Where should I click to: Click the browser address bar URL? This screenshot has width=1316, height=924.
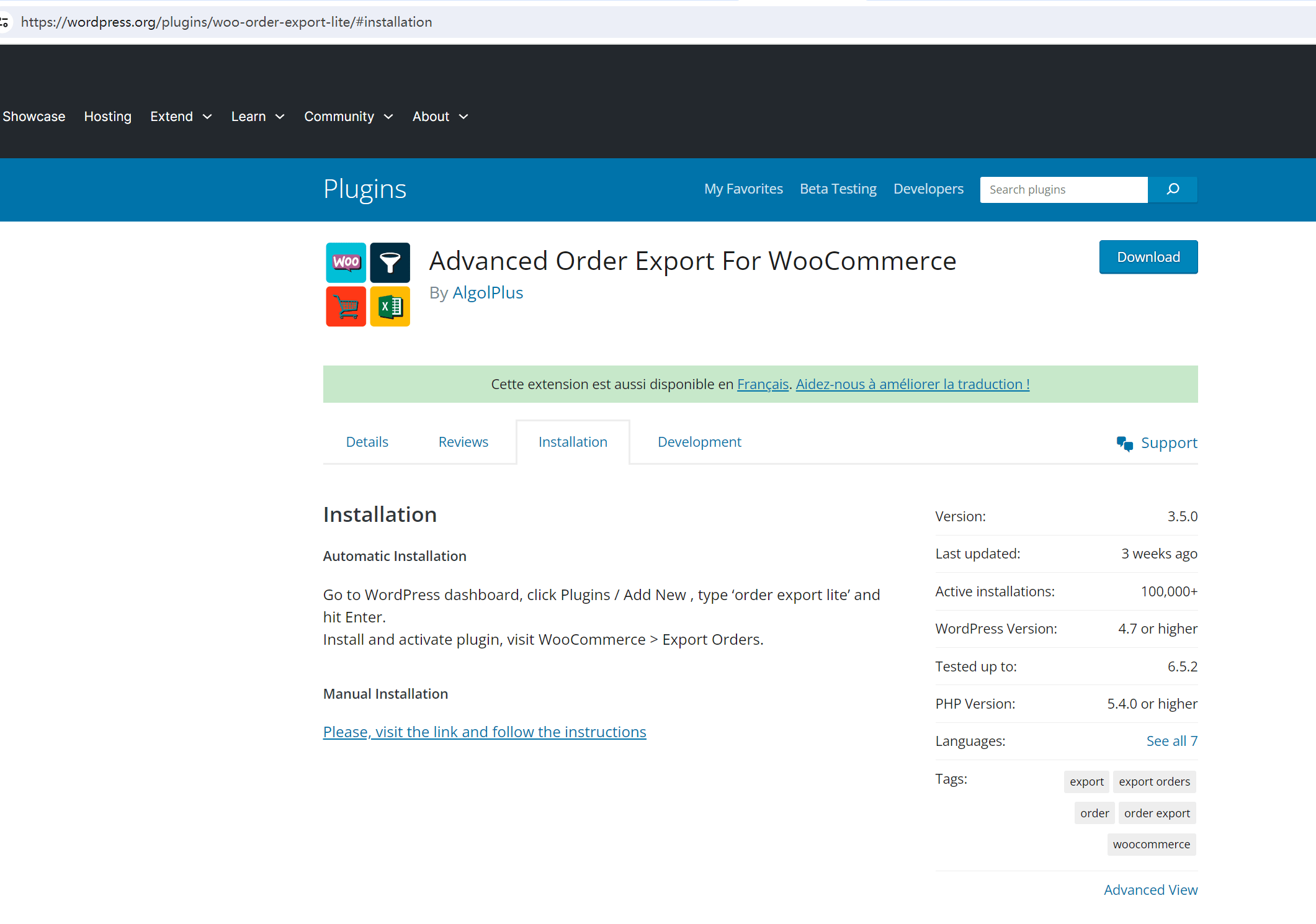point(226,22)
